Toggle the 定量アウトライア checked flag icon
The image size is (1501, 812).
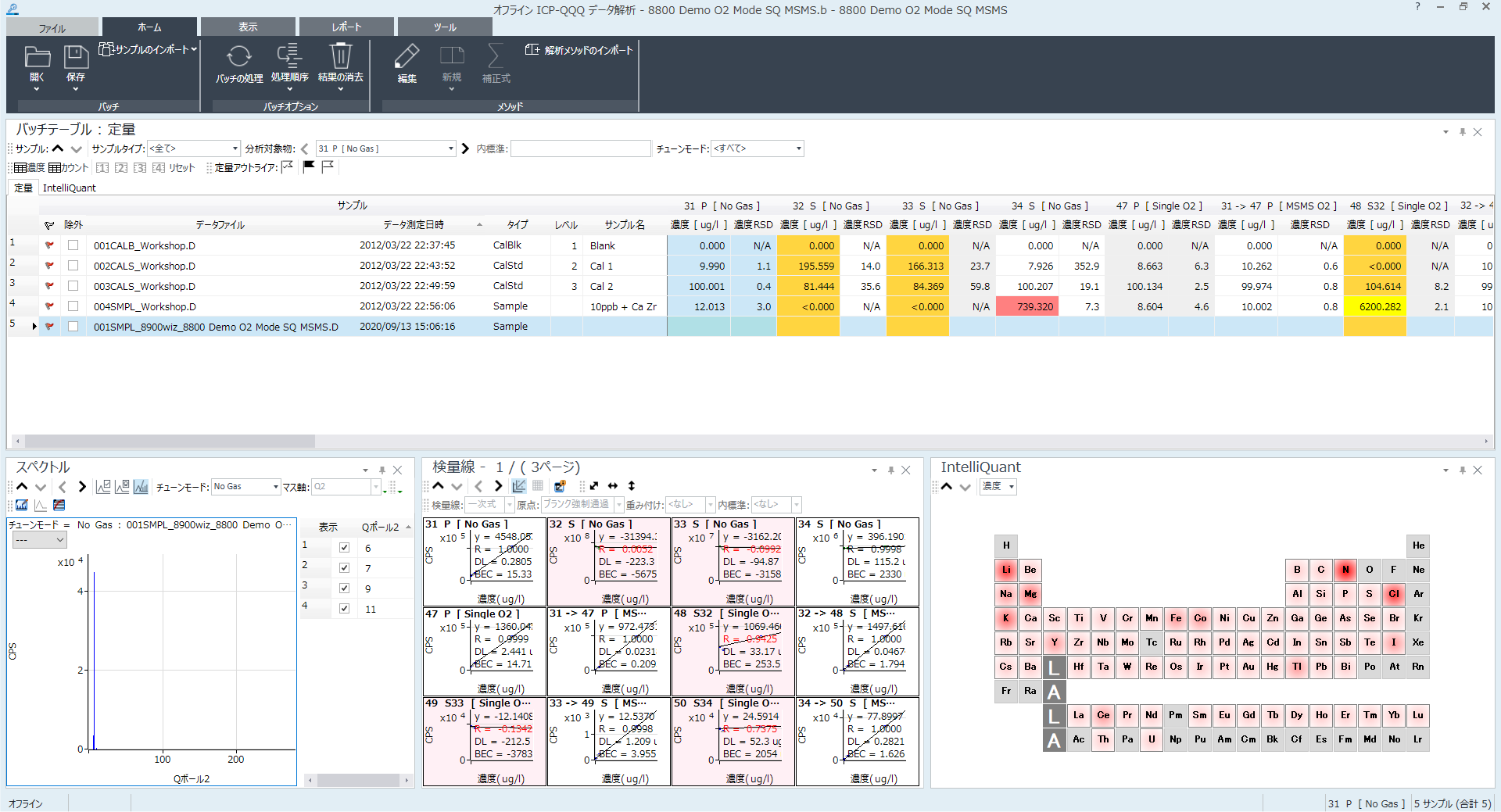(287, 166)
